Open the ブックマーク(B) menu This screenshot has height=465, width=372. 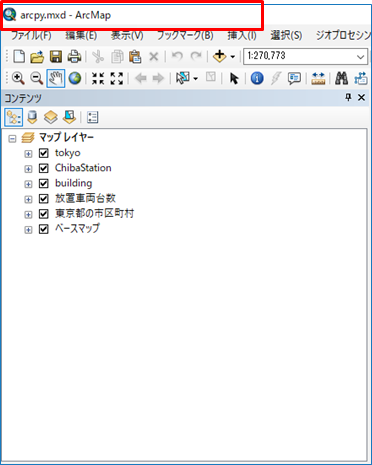[185, 35]
